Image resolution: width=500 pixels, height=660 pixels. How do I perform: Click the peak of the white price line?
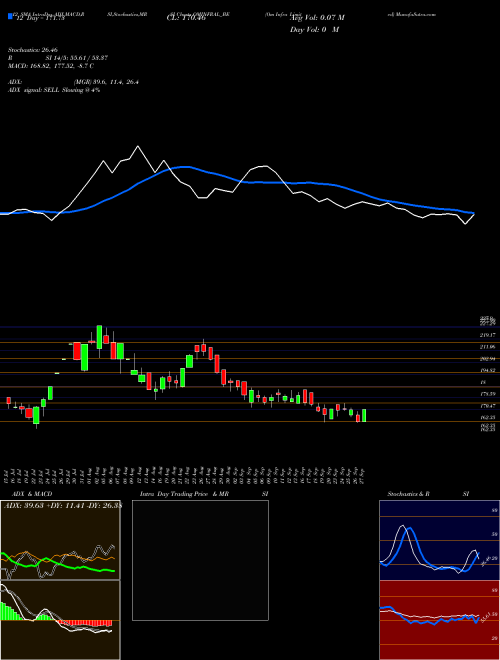click(138, 146)
